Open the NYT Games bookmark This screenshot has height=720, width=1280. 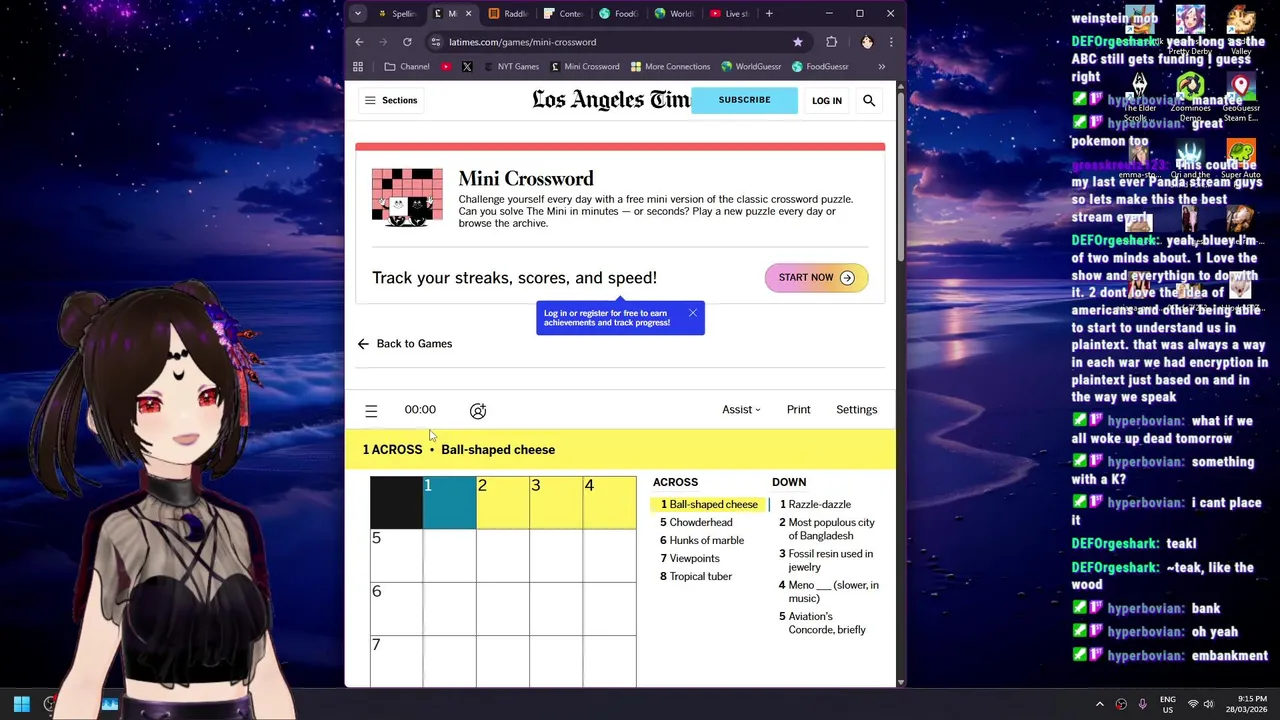click(x=510, y=67)
